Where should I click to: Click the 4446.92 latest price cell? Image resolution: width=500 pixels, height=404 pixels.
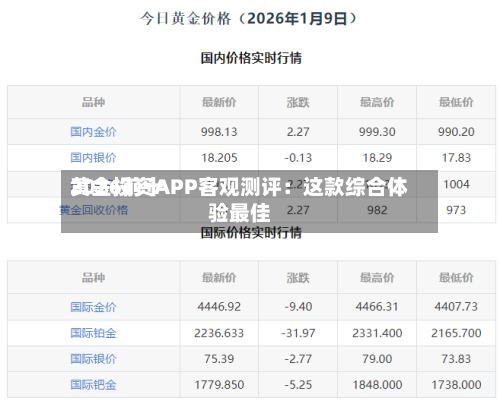[x=219, y=307]
